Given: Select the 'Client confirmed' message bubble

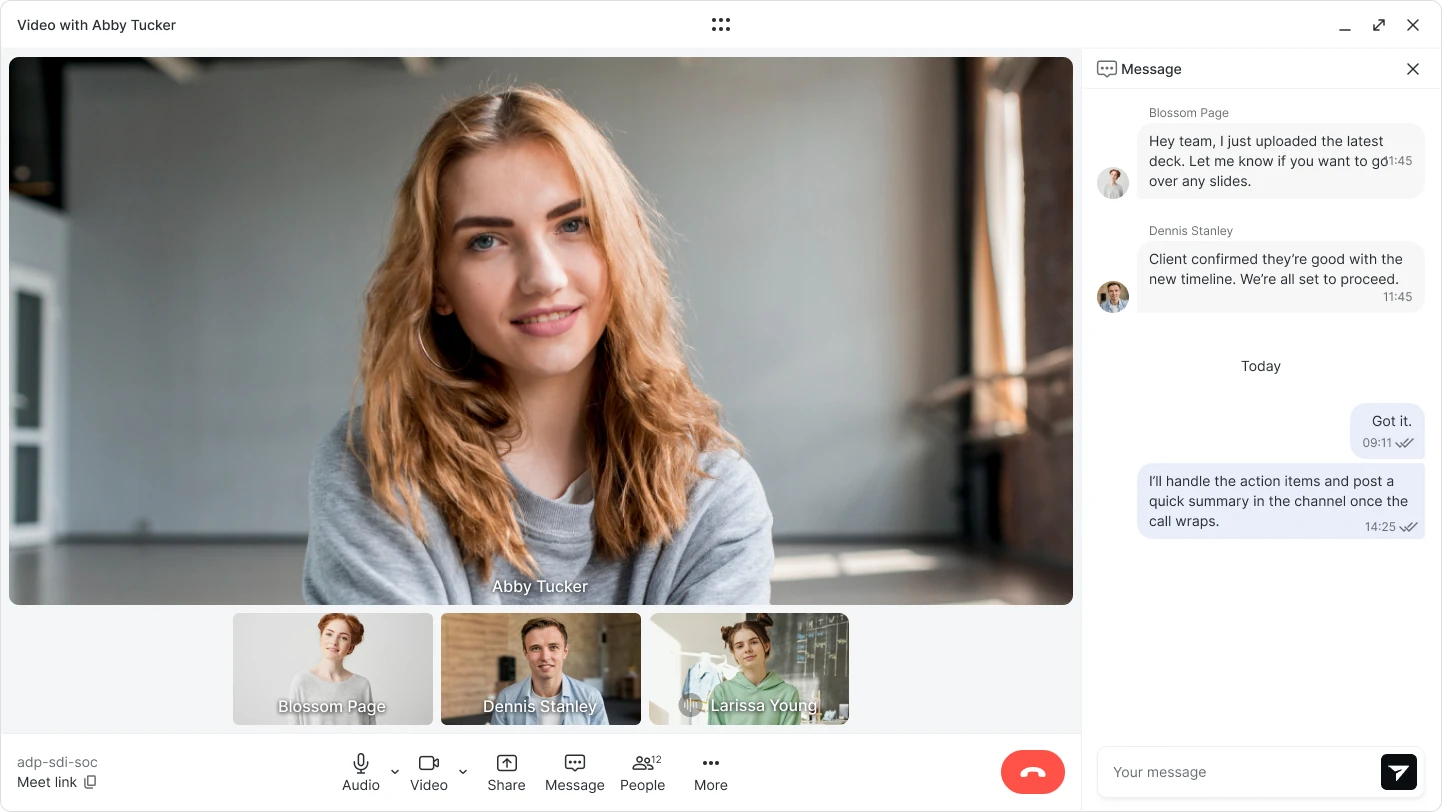Looking at the screenshot, I should (1281, 277).
